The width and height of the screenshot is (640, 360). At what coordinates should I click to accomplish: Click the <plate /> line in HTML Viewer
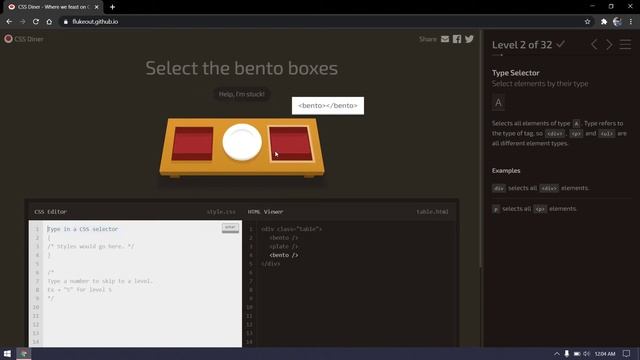point(284,246)
